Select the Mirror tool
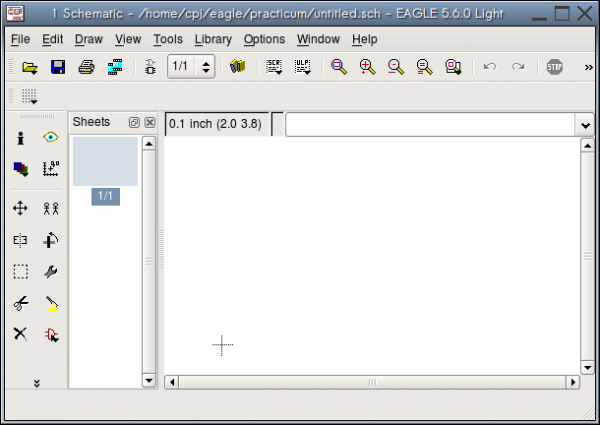Screen dimensions: 600x425 [x=20, y=240]
